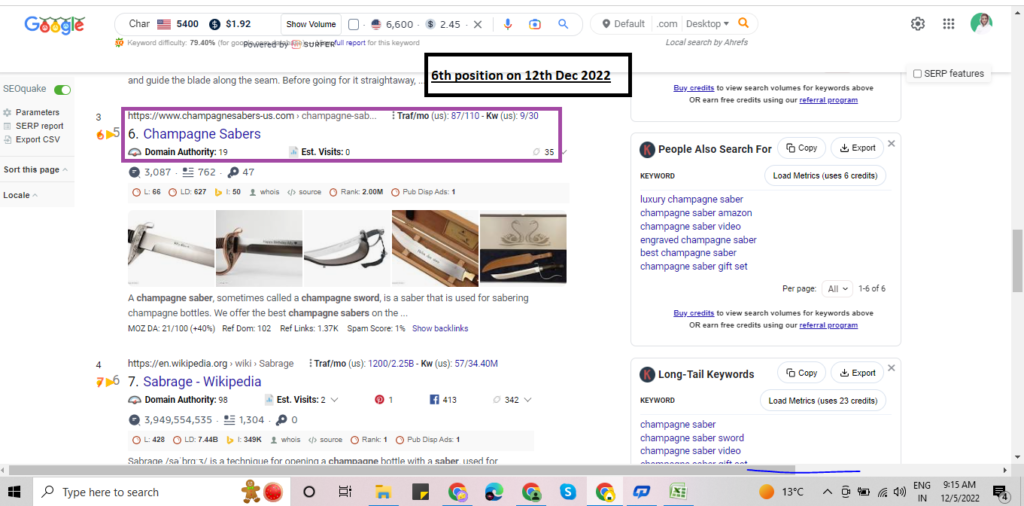Open SEOquake SERP report
The height and width of the screenshot is (506, 1024).
click(x=39, y=126)
